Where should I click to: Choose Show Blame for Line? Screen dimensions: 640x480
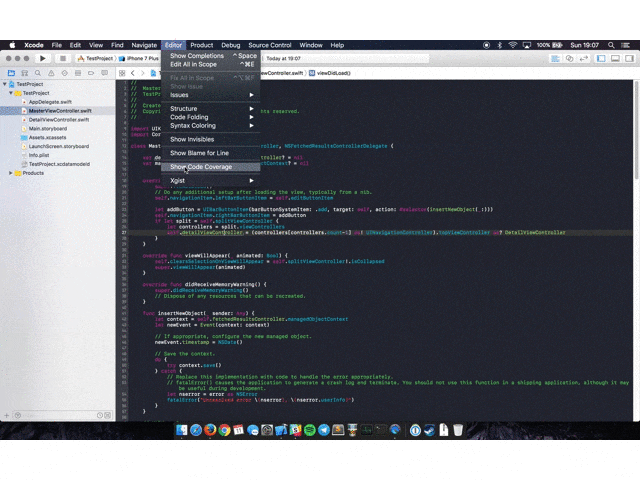211,153
